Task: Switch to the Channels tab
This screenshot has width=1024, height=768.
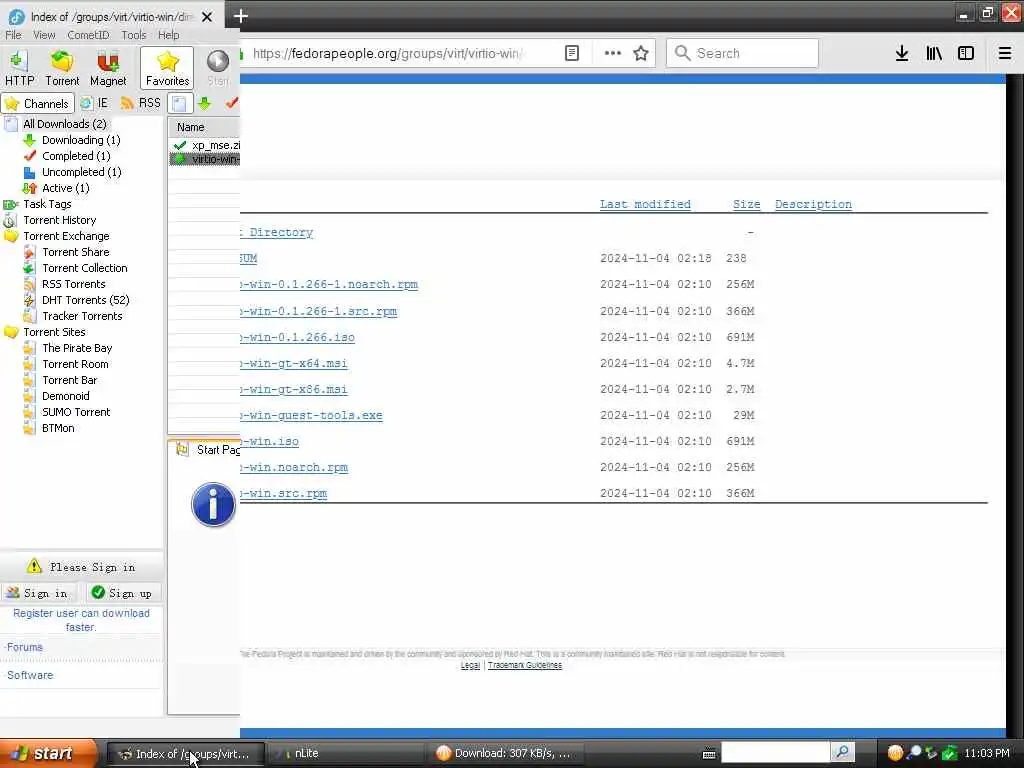Action: [x=37, y=103]
